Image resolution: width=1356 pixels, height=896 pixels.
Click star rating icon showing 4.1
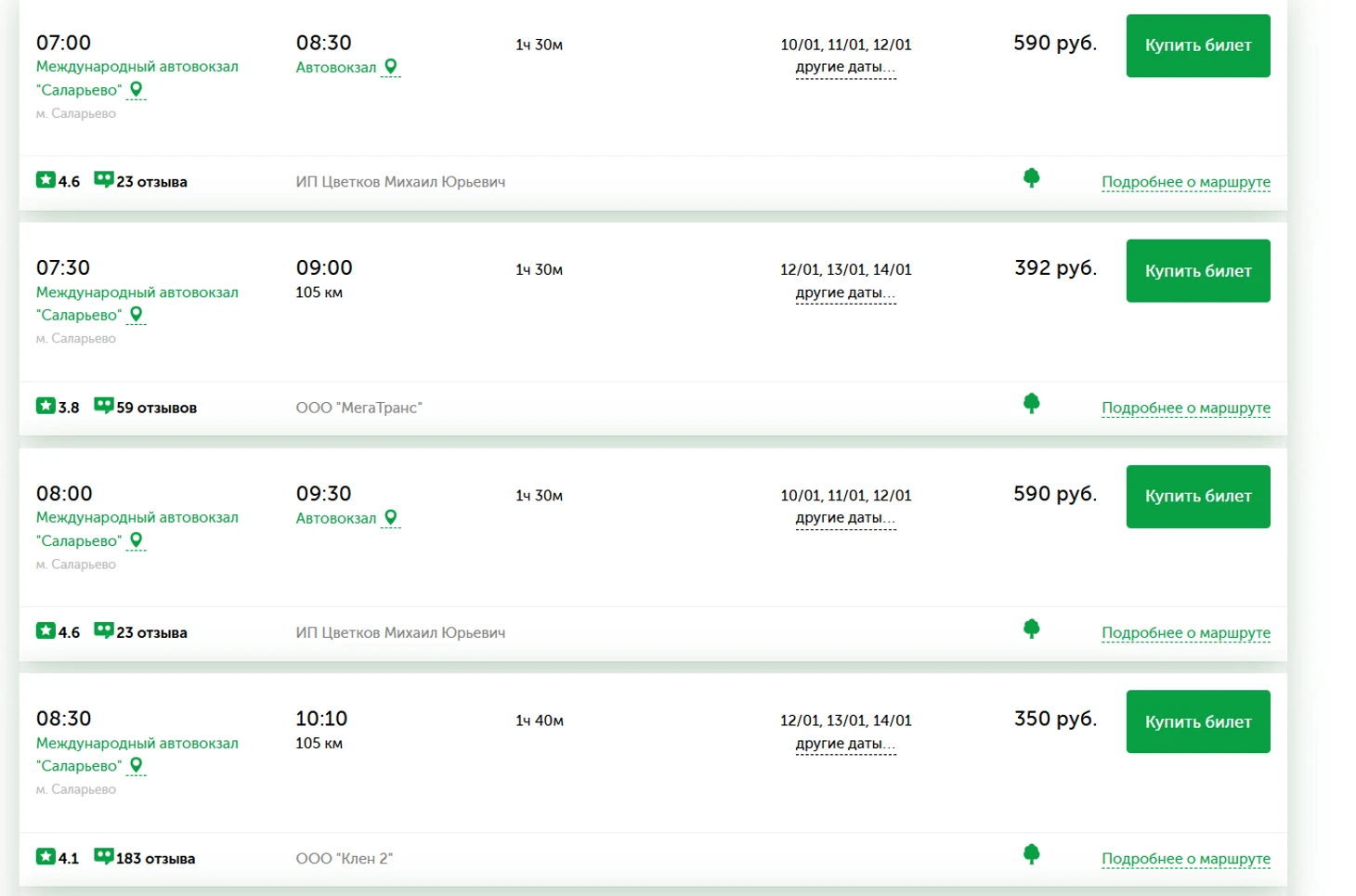click(x=46, y=856)
